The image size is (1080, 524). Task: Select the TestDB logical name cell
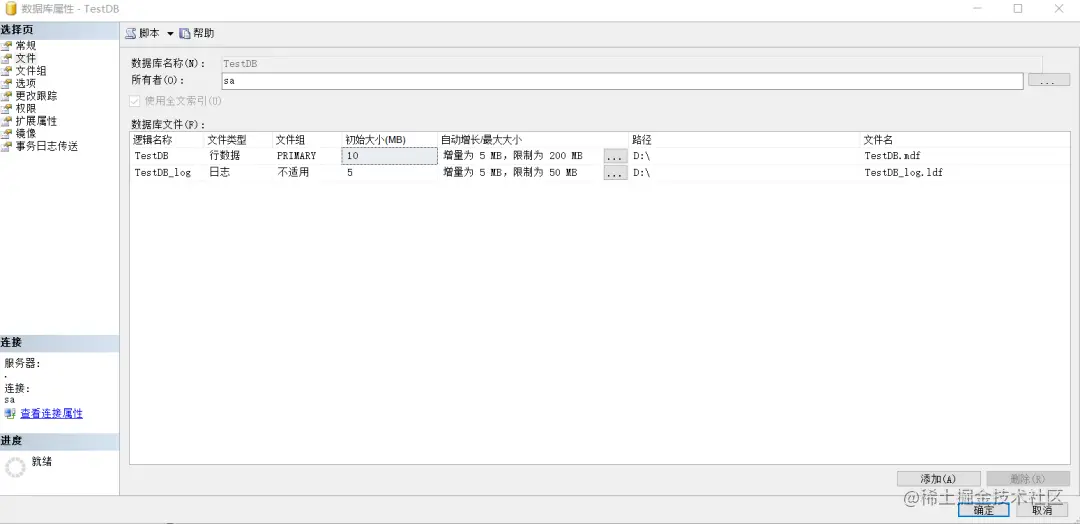167,156
